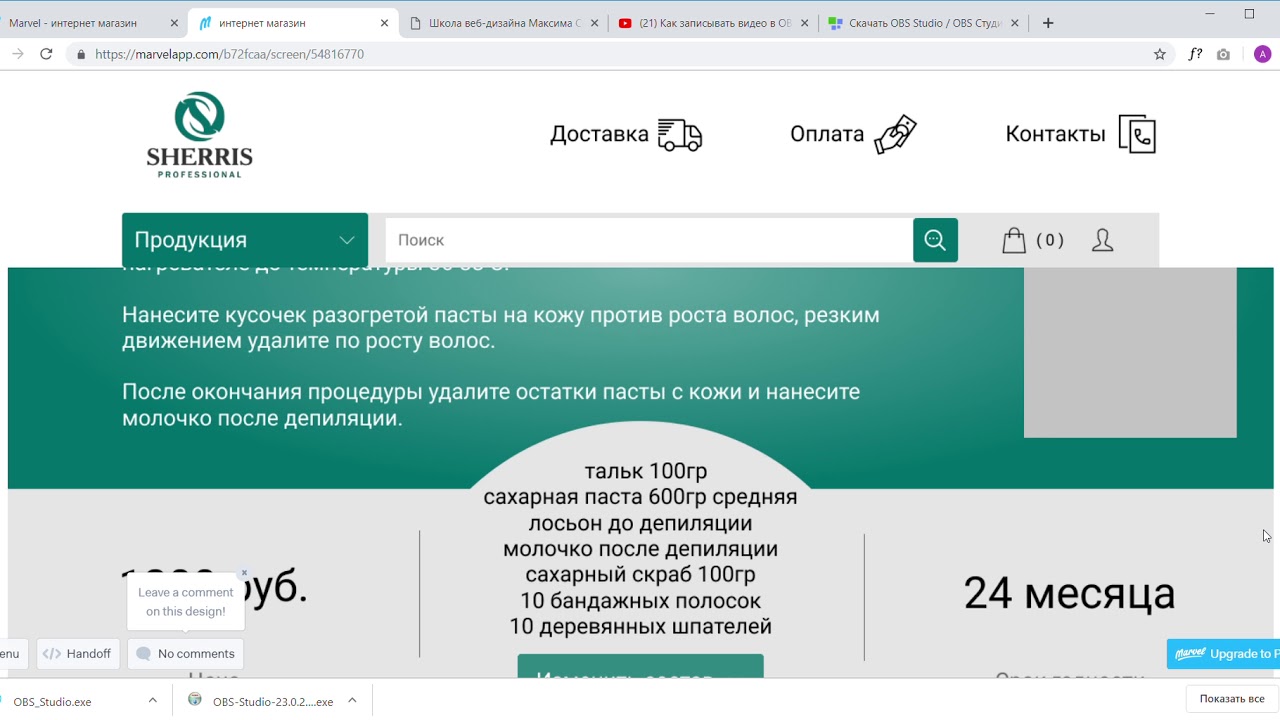Close the YouTube OBS video tab
Screen dimensions: 1280x720
tap(804, 23)
